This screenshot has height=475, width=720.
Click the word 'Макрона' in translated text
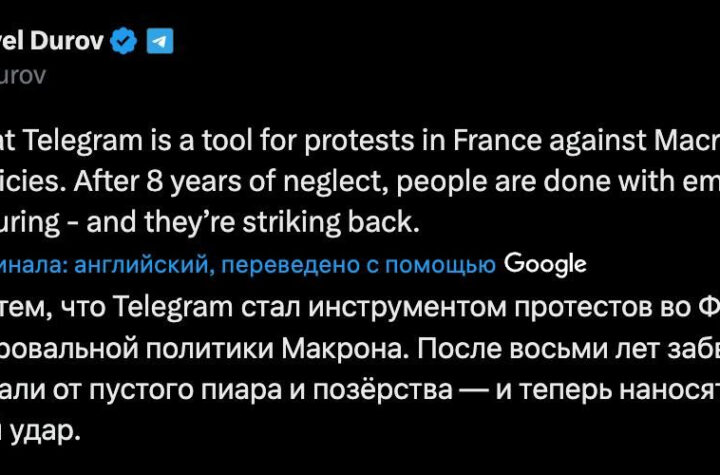click(345, 349)
